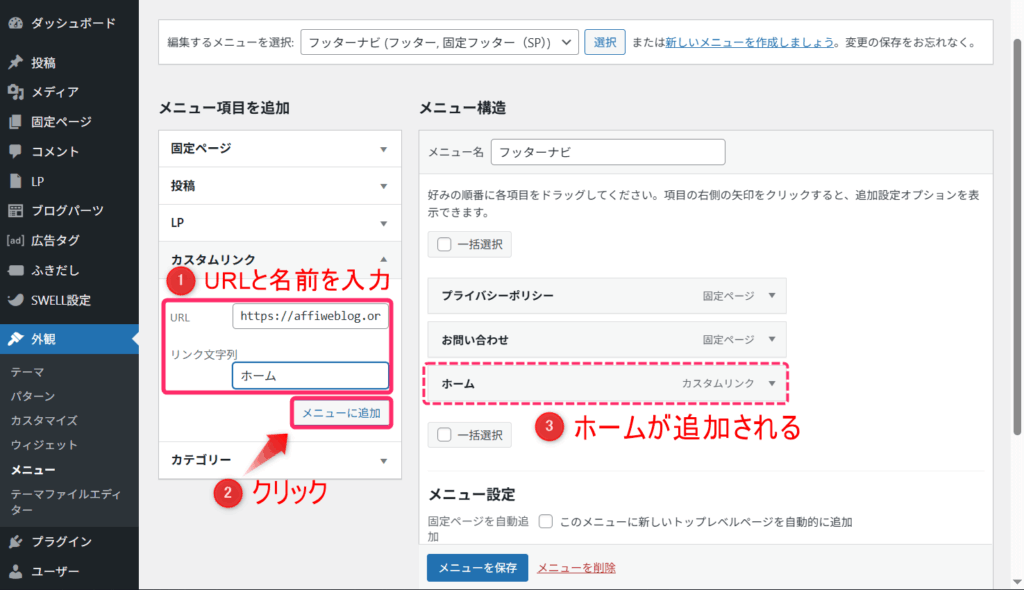Click the メニュー名 field with フッターナビ
Screen dimensions: 1024x590
[608, 152]
